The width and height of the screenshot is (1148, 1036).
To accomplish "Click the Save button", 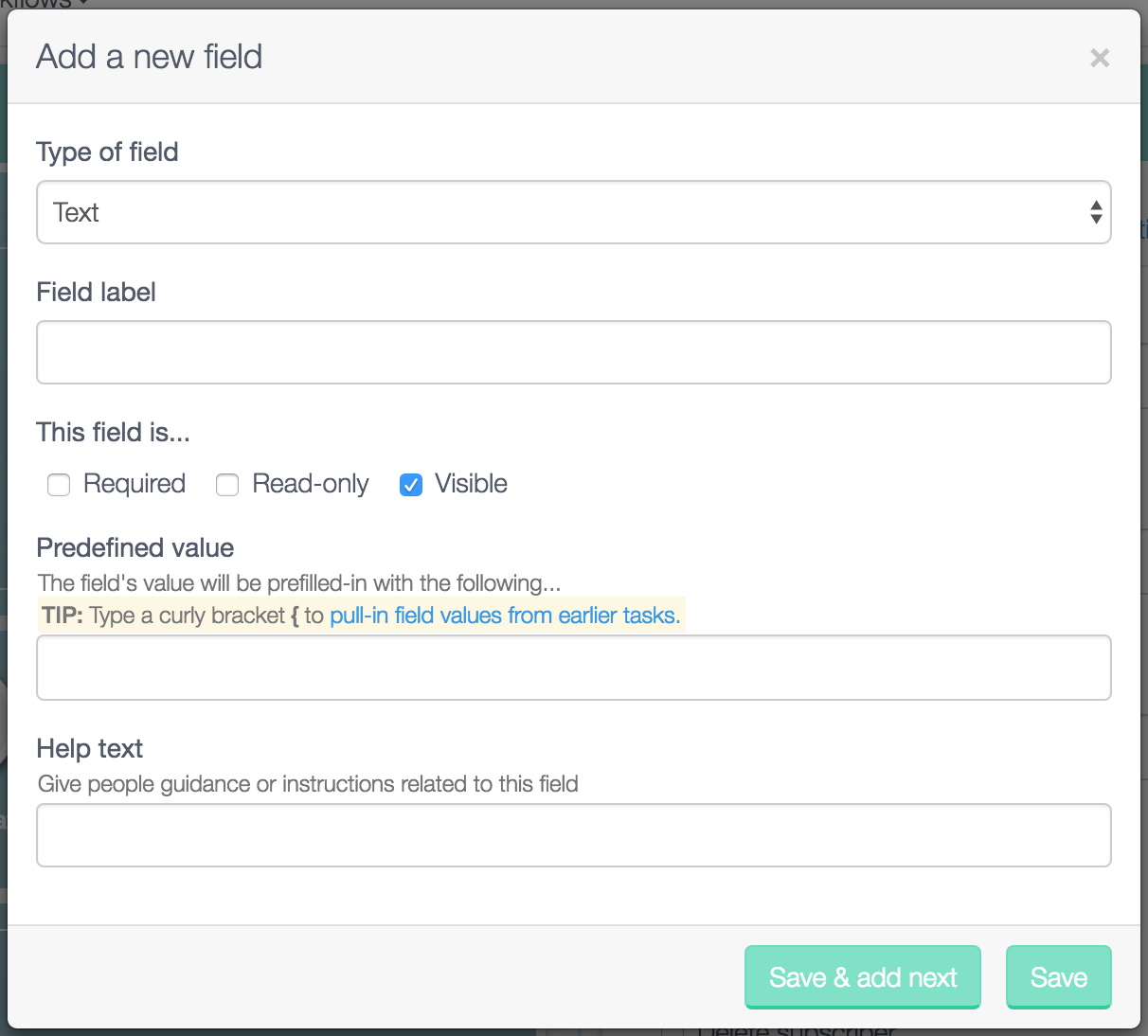I will [x=1058, y=977].
